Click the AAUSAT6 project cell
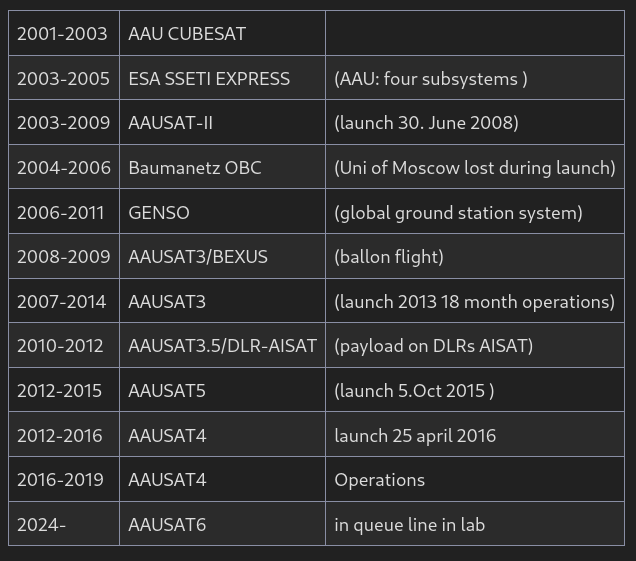 167,525
